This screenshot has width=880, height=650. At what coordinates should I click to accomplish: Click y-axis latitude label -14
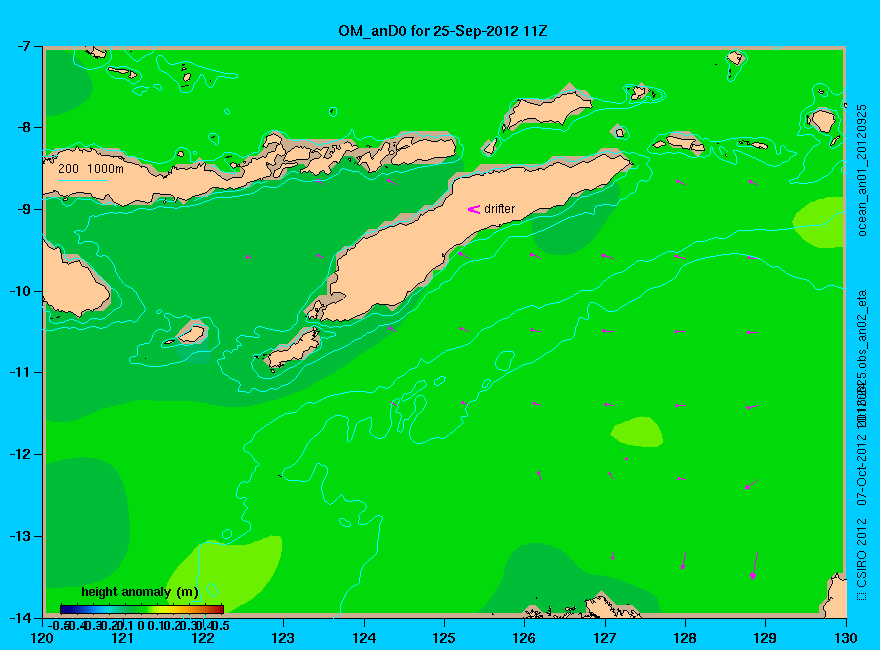(x=19, y=617)
